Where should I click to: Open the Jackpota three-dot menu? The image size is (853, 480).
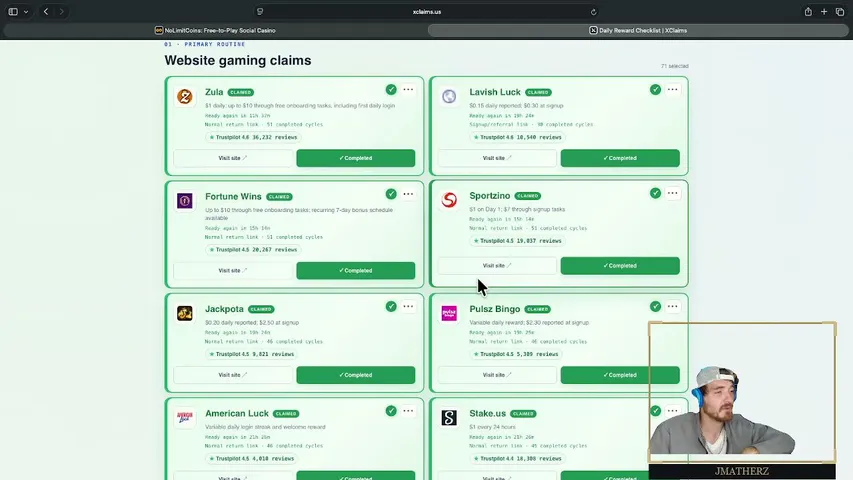click(x=409, y=307)
